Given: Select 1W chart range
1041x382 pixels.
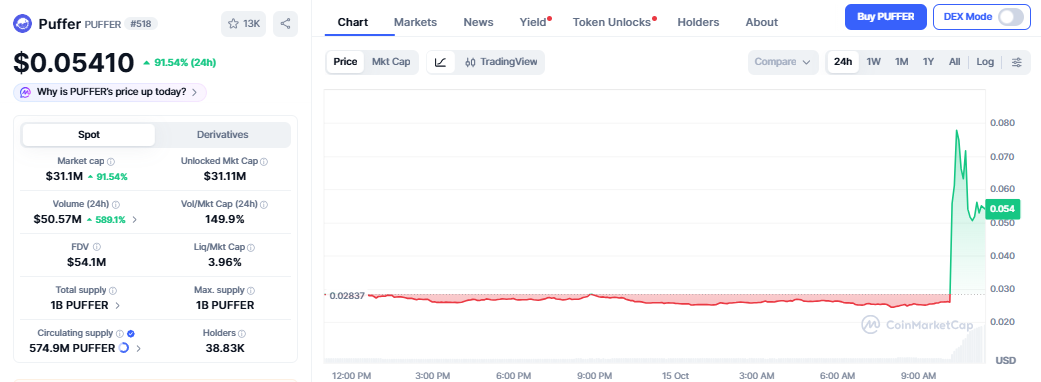Looking at the screenshot, I should pyautogui.click(x=874, y=62).
